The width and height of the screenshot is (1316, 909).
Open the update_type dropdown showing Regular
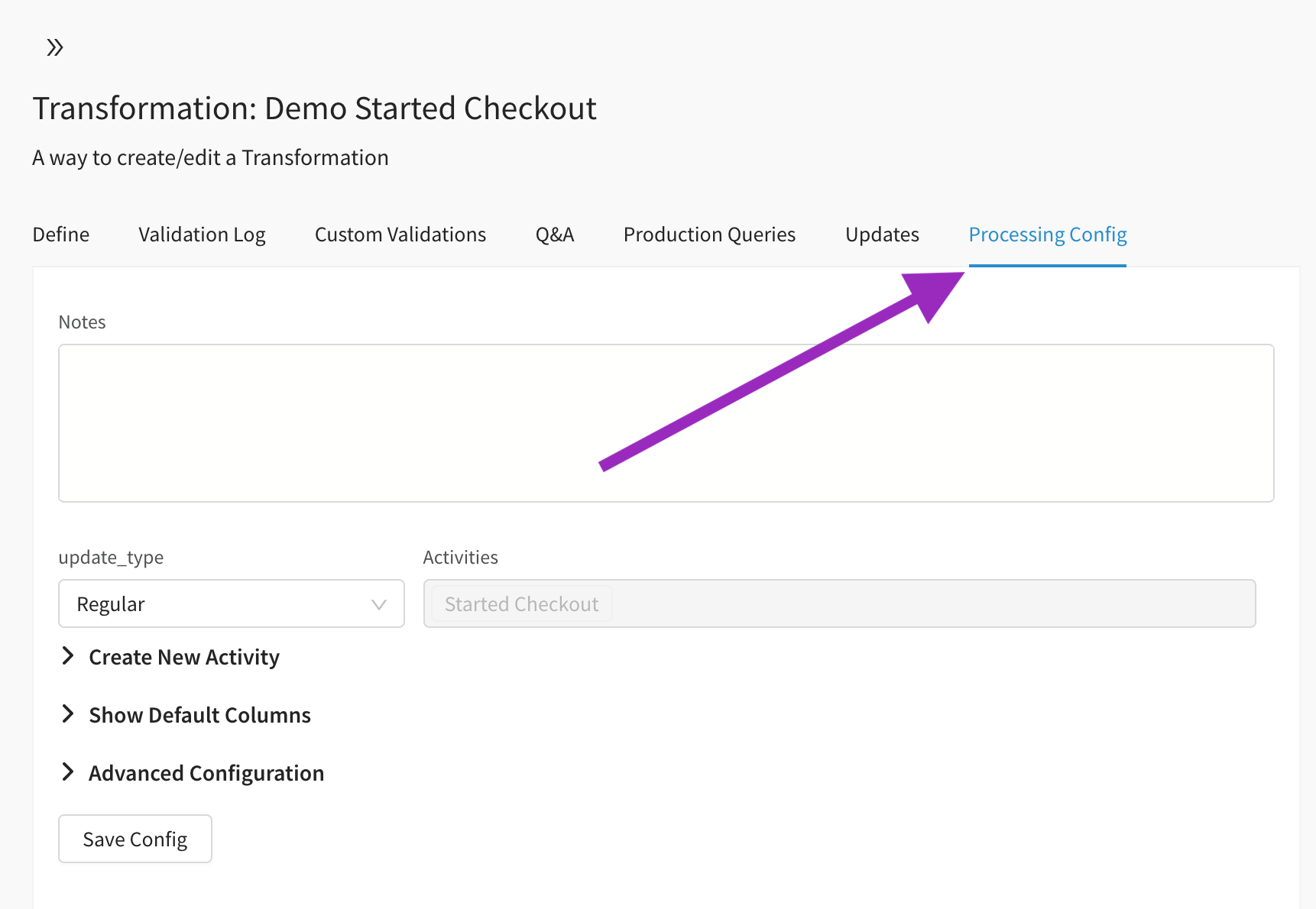pos(222,604)
